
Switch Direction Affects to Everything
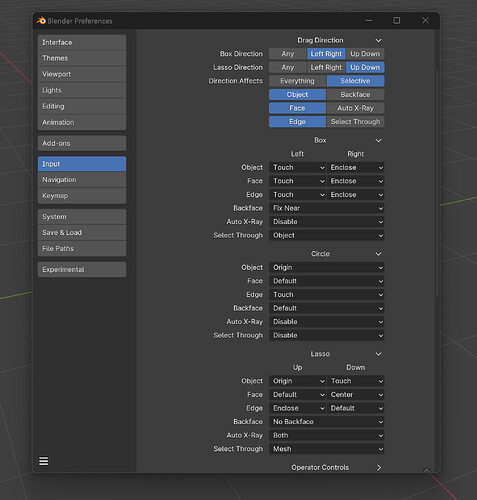[x=297, y=81]
